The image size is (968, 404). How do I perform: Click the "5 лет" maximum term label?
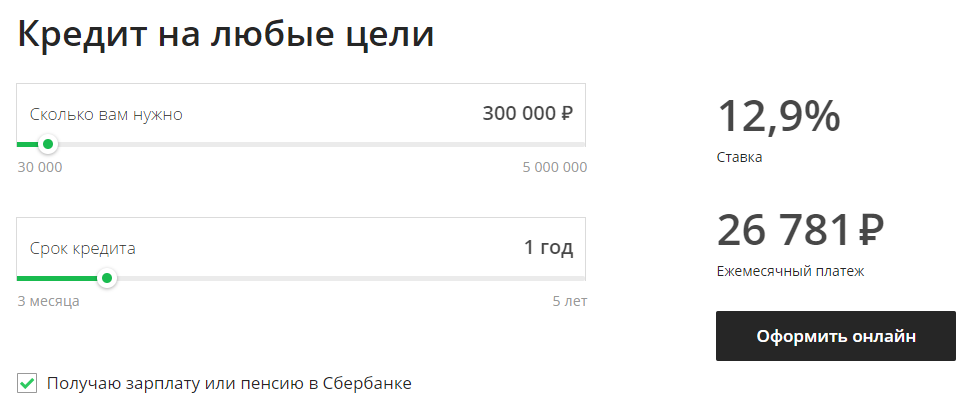click(x=569, y=301)
